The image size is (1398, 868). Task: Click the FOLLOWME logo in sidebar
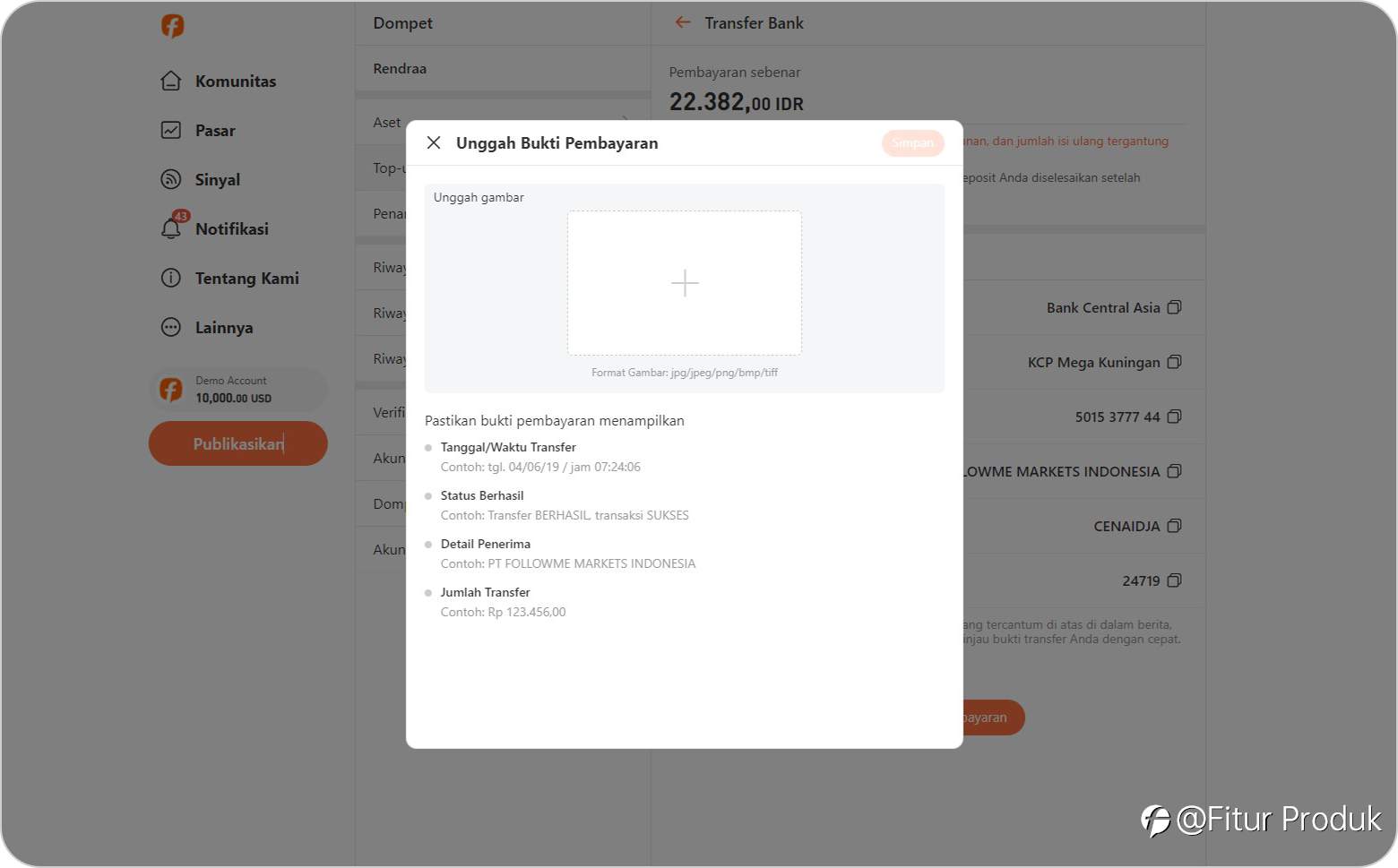point(172,26)
